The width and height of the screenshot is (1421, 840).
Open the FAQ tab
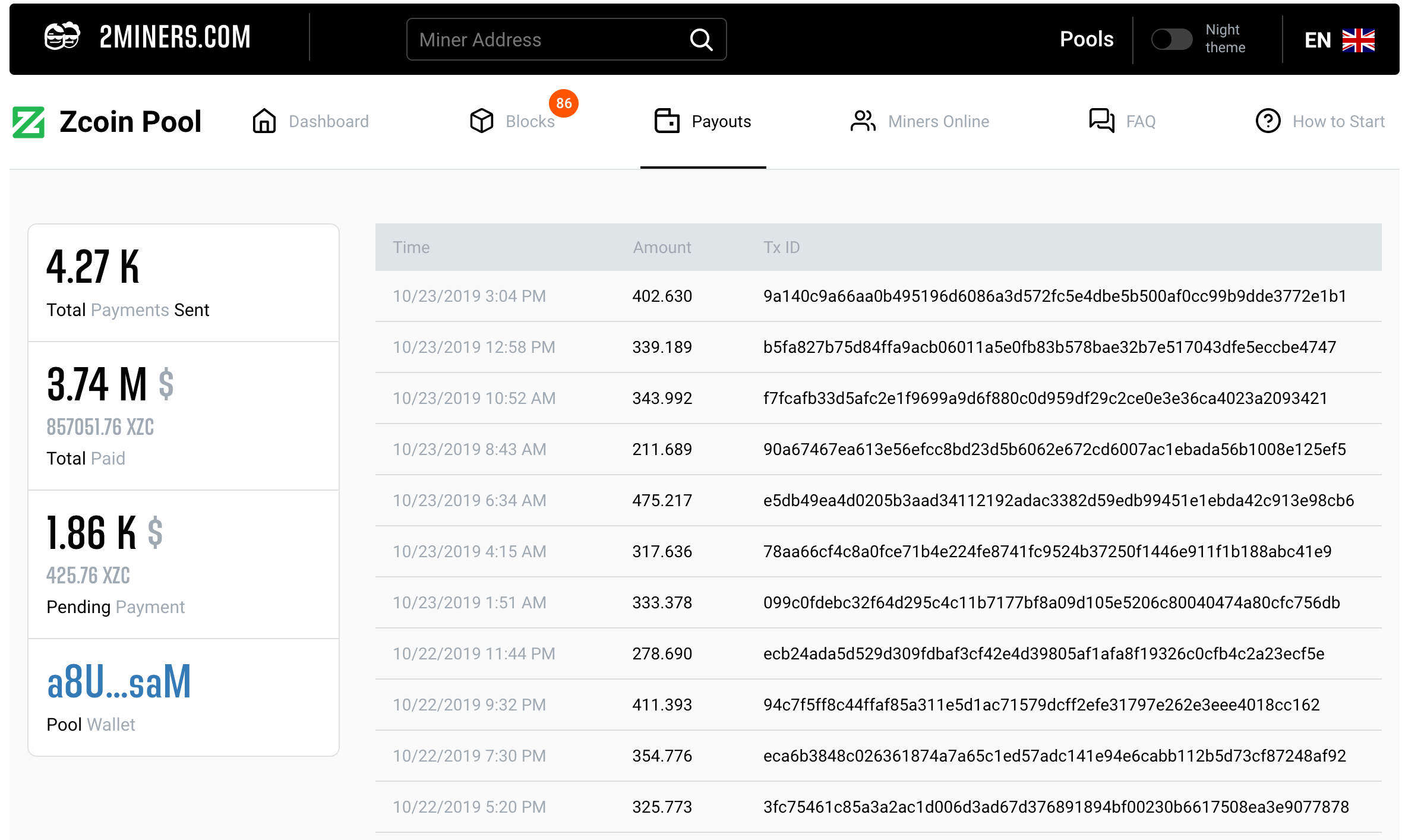(1141, 122)
